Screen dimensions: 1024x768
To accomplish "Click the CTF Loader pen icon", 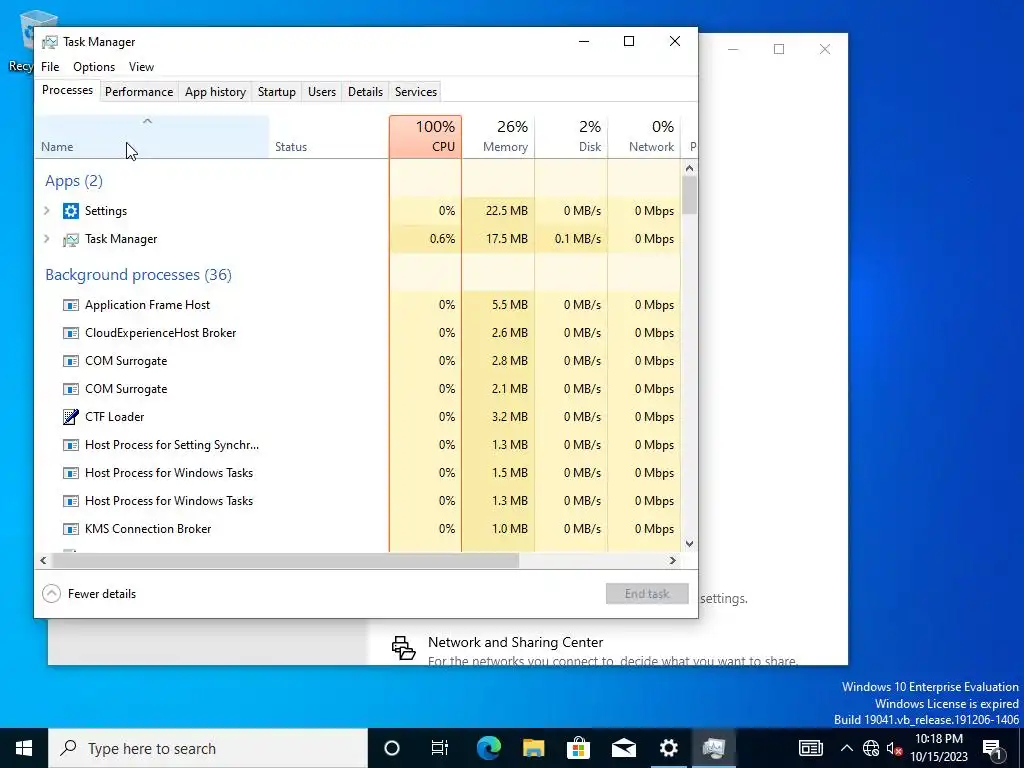I will click(71, 417).
